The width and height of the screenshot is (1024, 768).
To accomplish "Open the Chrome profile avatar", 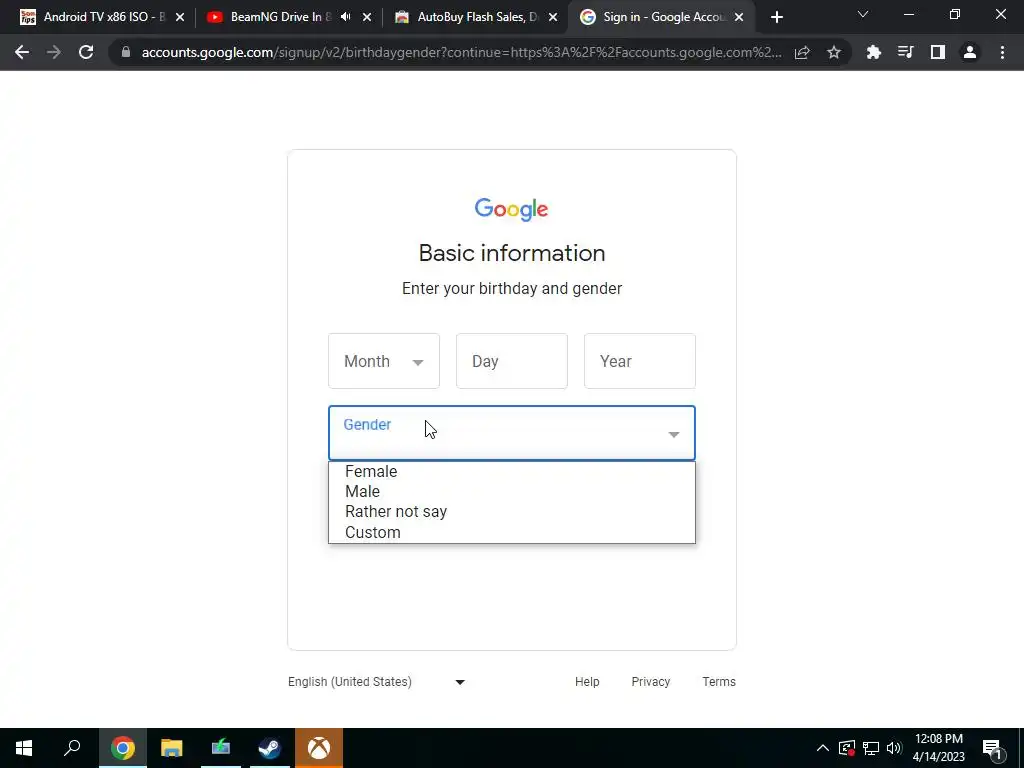I will click(970, 52).
